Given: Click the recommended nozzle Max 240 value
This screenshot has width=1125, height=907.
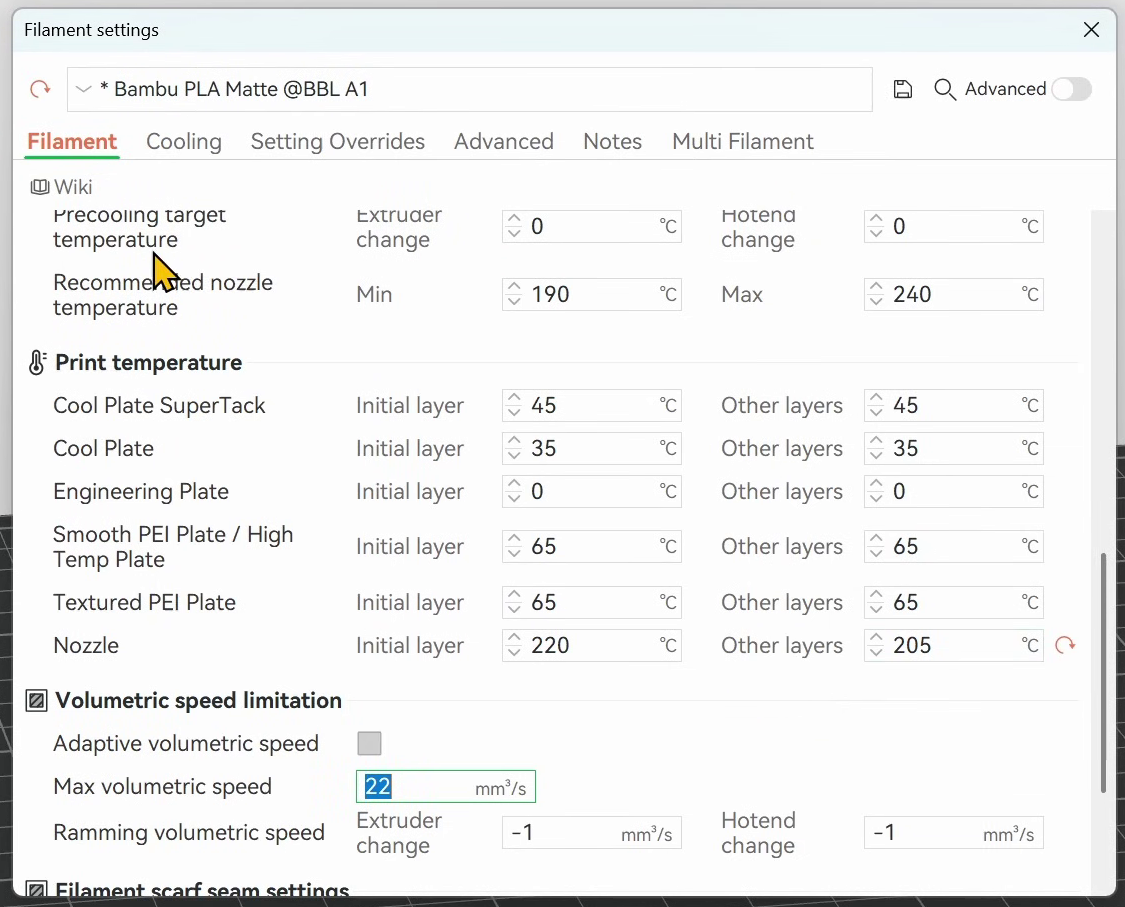Looking at the screenshot, I should 912,294.
